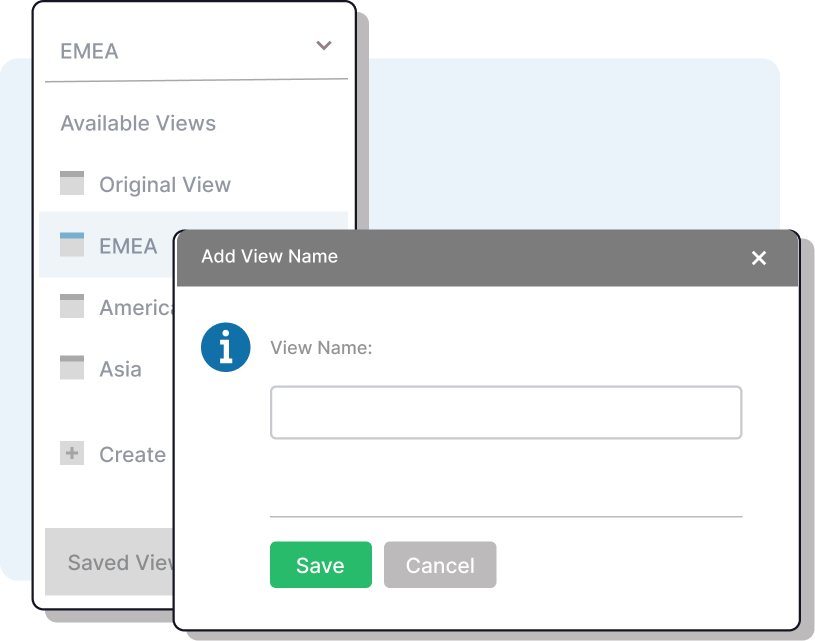
Task: Expand the EMEA dropdown chevron
Action: 323,46
